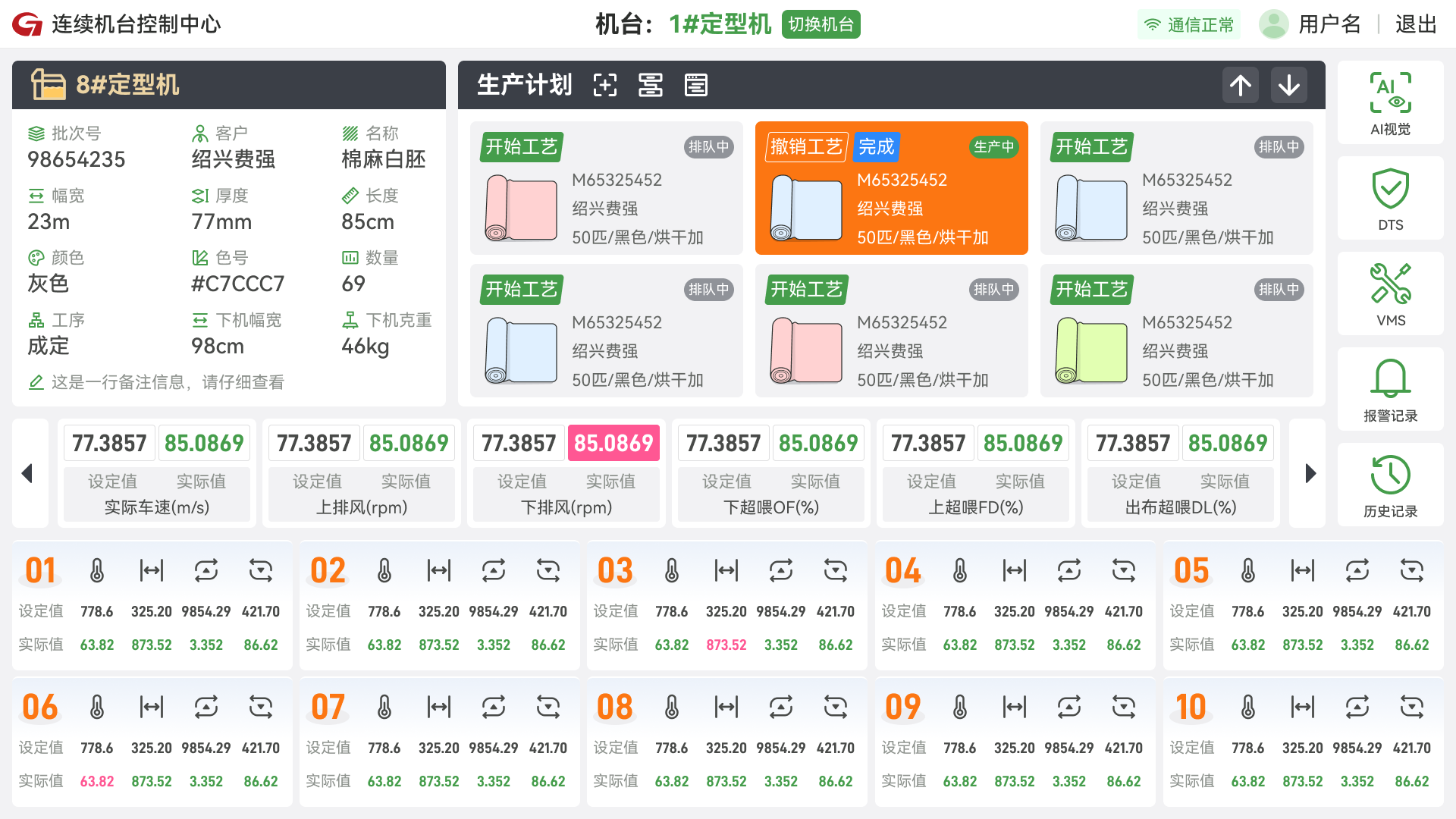
Task: Move production plan up with arrow
Action: point(1241,85)
